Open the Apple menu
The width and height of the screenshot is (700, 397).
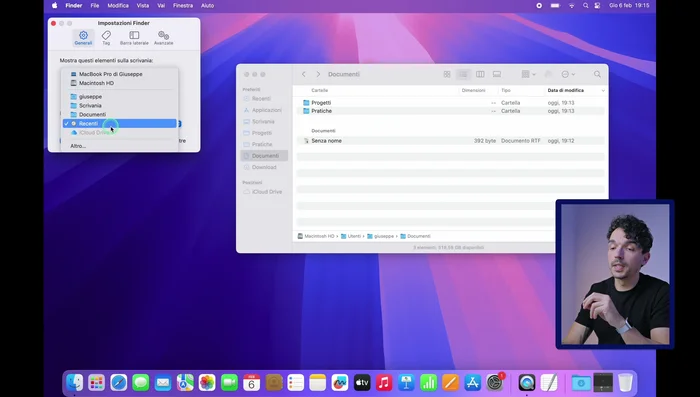point(54,6)
